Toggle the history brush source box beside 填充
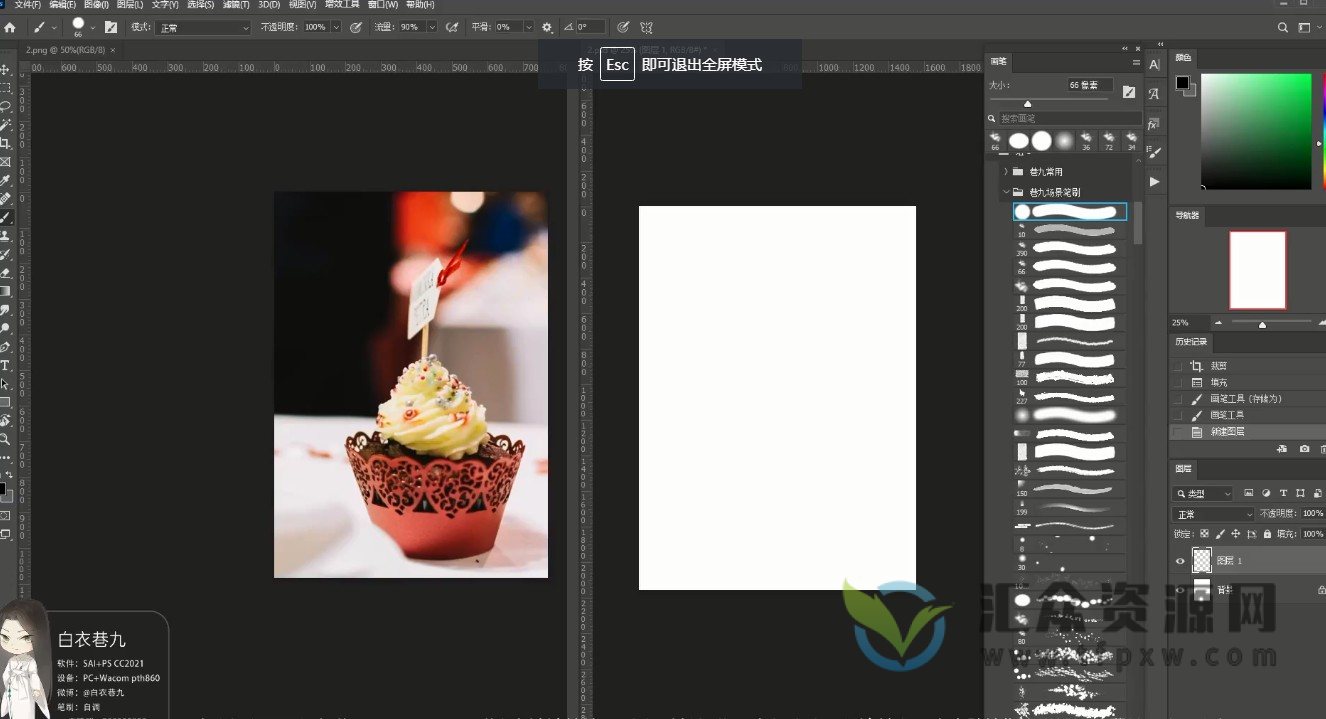The image size is (1326, 719). tap(1177, 382)
